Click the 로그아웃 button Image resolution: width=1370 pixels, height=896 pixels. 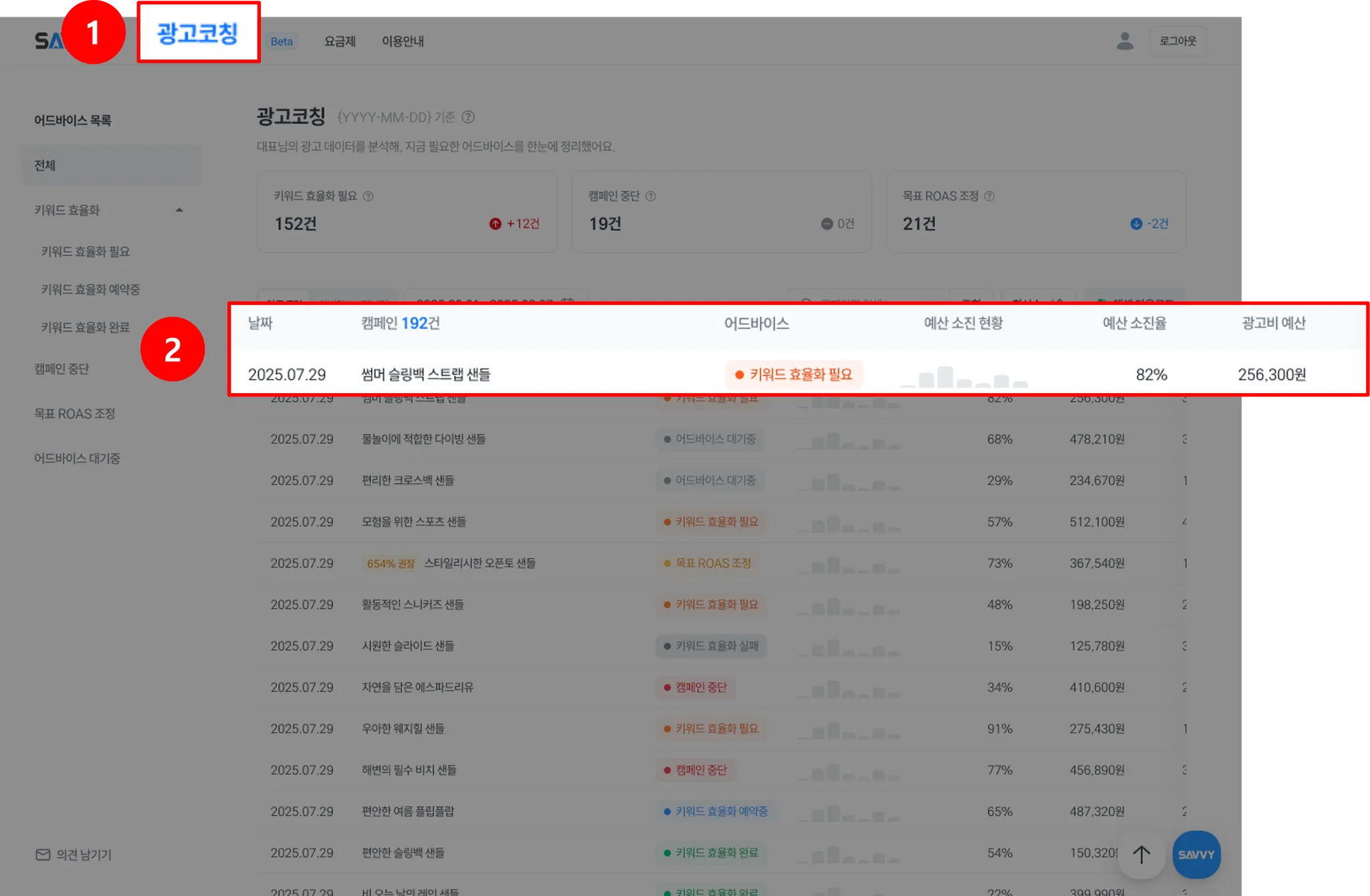pyautogui.click(x=1177, y=41)
